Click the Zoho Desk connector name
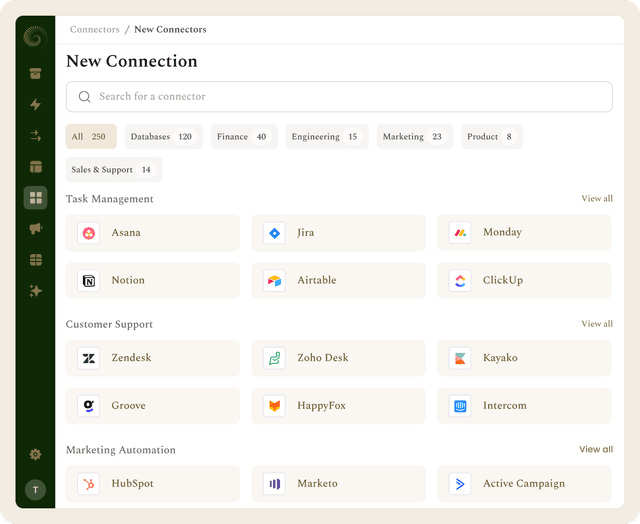The height and width of the screenshot is (524, 640). [x=323, y=358]
